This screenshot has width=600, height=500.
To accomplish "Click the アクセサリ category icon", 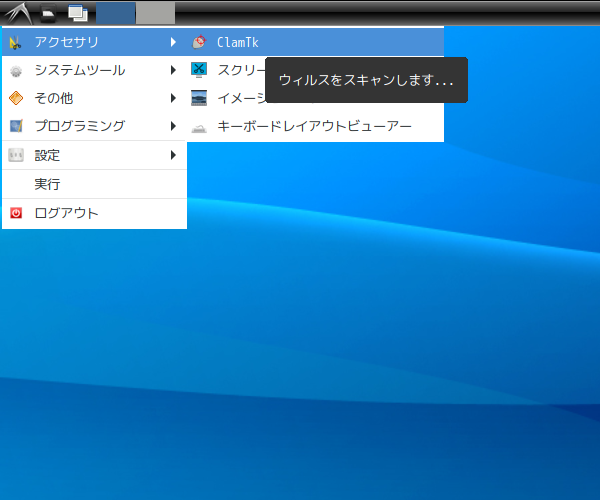I will coord(16,42).
